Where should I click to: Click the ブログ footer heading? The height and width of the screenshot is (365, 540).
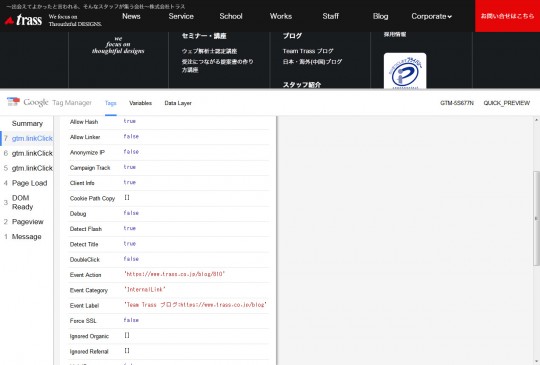click(292, 36)
